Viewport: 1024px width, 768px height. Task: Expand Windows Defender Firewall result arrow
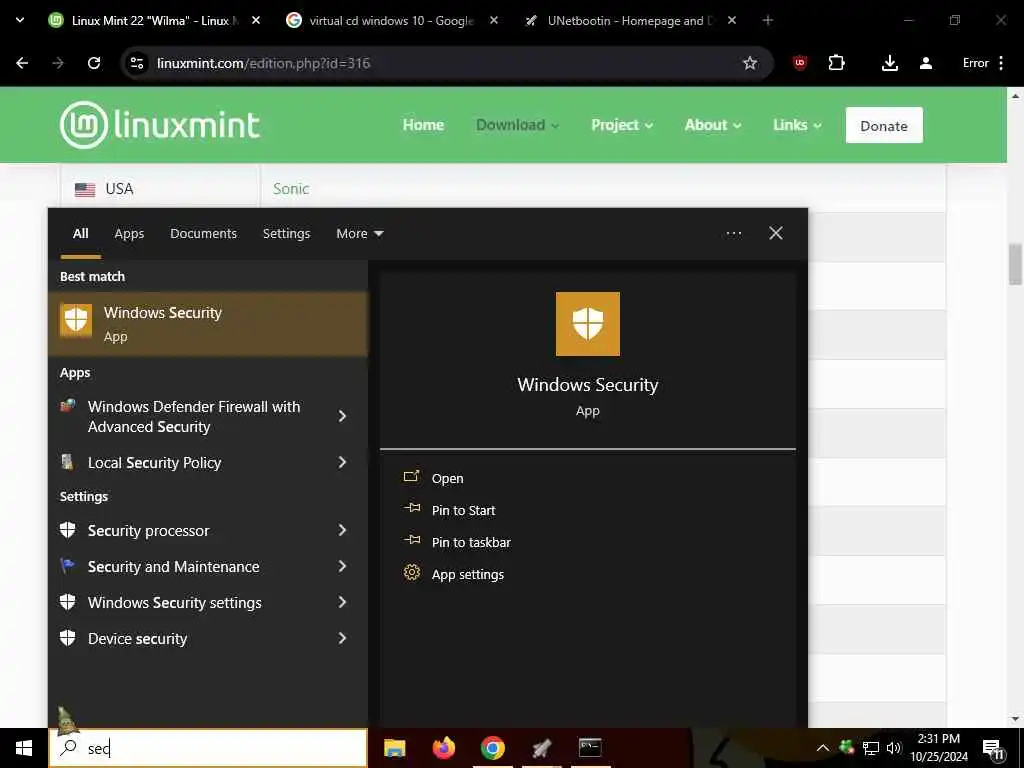click(x=342, y=416)
